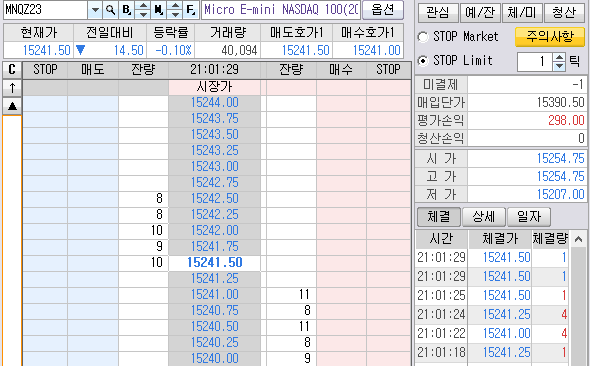Switch to the 체/미 tab

[x=522, y=13]
